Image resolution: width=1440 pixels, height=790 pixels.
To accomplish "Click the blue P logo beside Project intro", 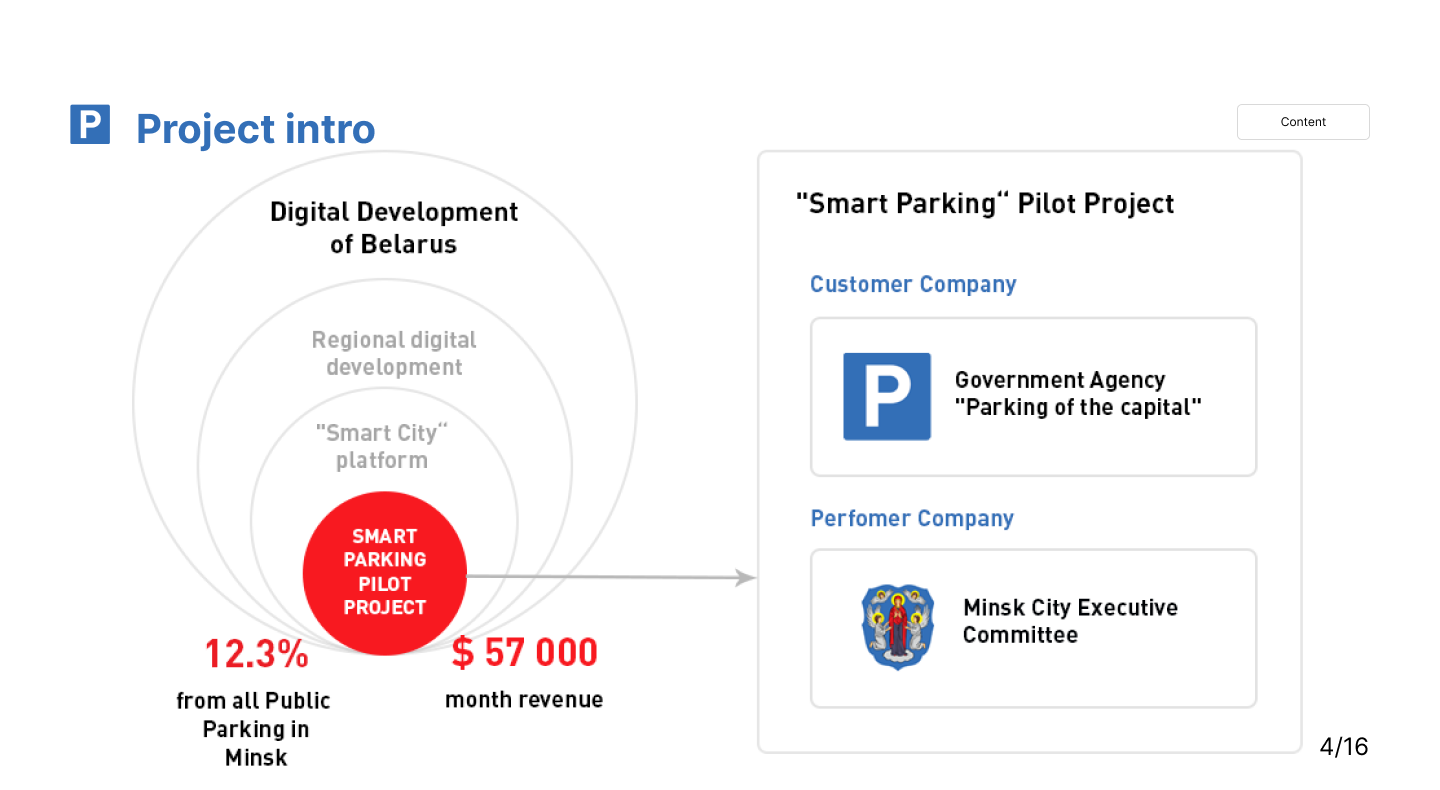I will [90, 124].
